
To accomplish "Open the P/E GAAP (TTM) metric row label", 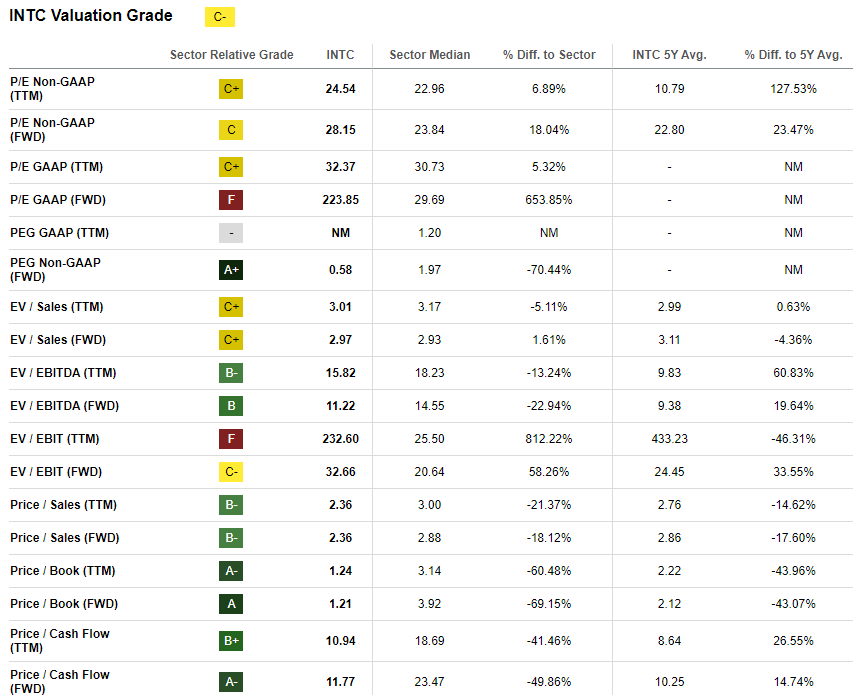I will coord(56,167).
